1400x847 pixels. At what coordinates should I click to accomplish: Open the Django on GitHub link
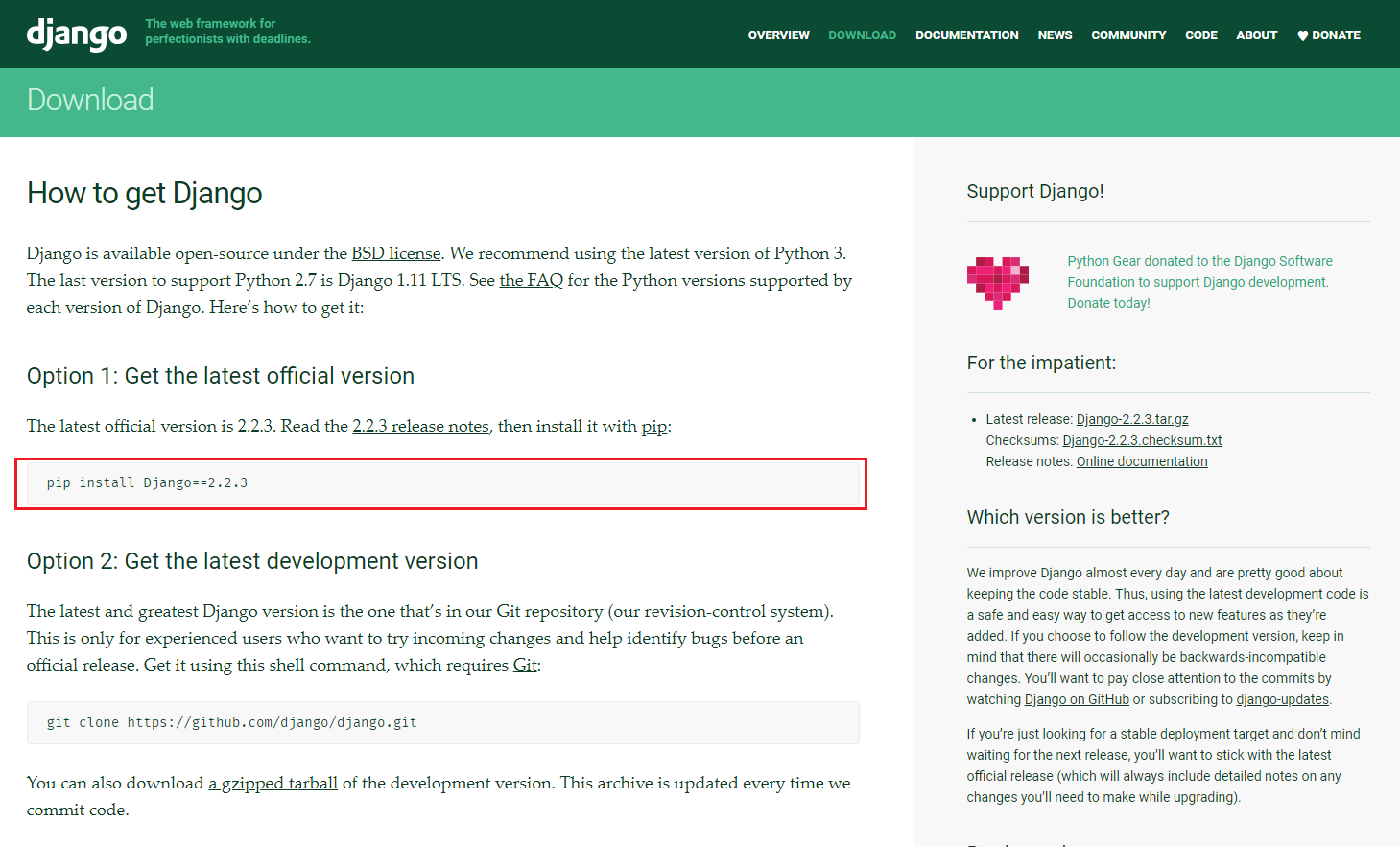point(1077,699)
